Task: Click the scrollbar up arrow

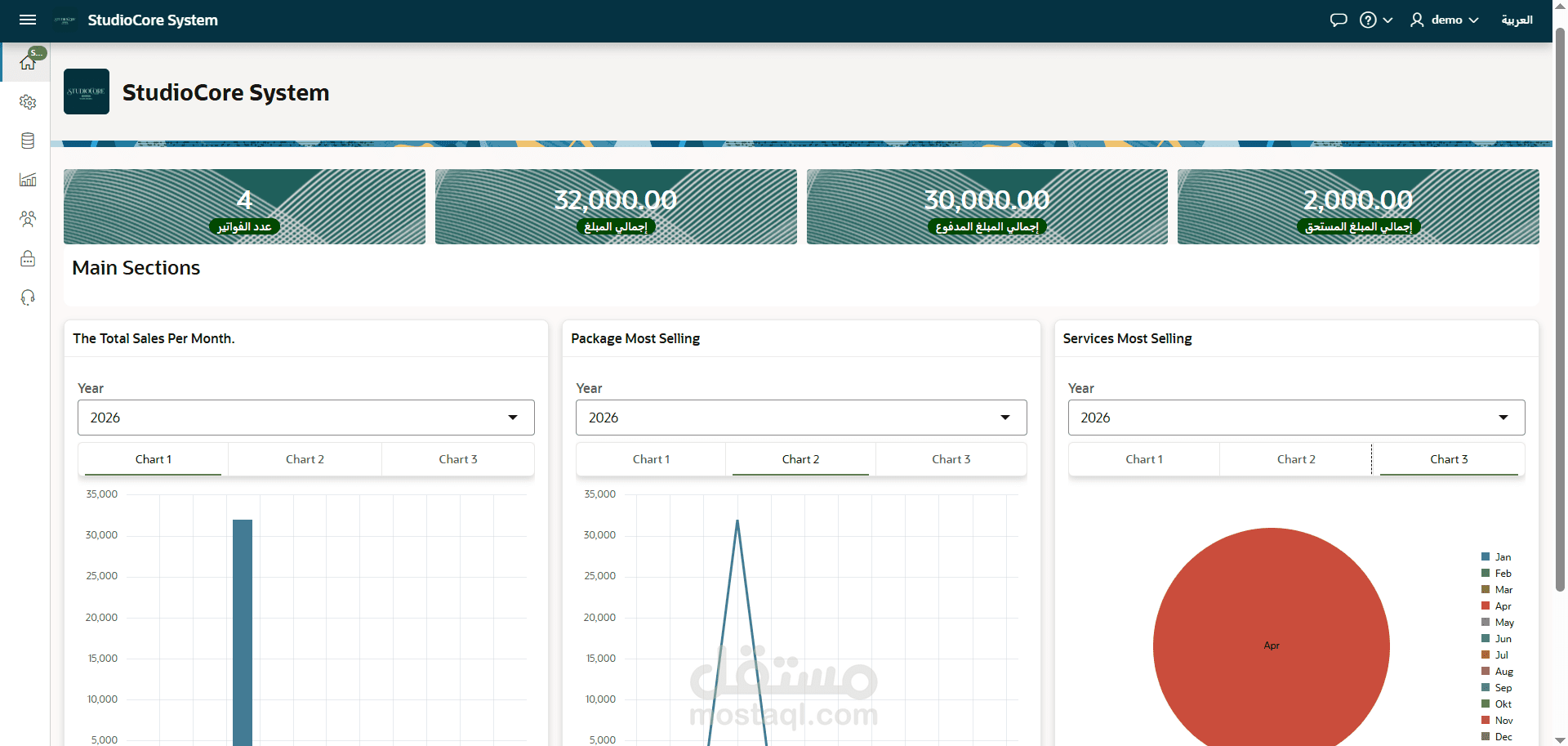Action: click(1560, 7)
